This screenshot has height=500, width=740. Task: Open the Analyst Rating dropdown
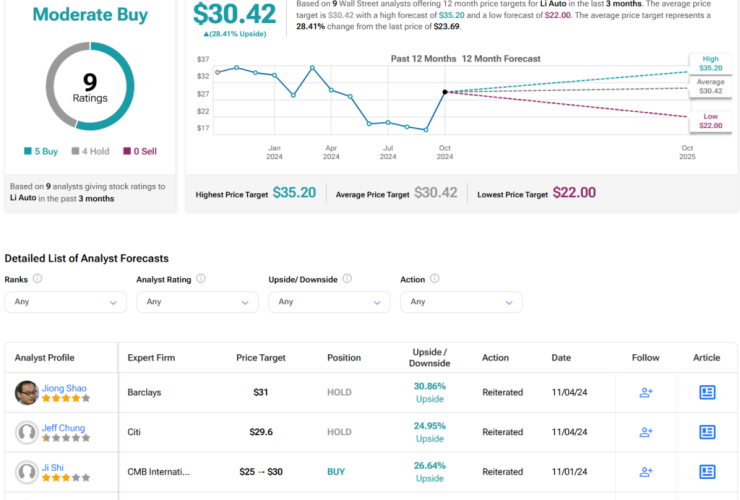(197, 302)
